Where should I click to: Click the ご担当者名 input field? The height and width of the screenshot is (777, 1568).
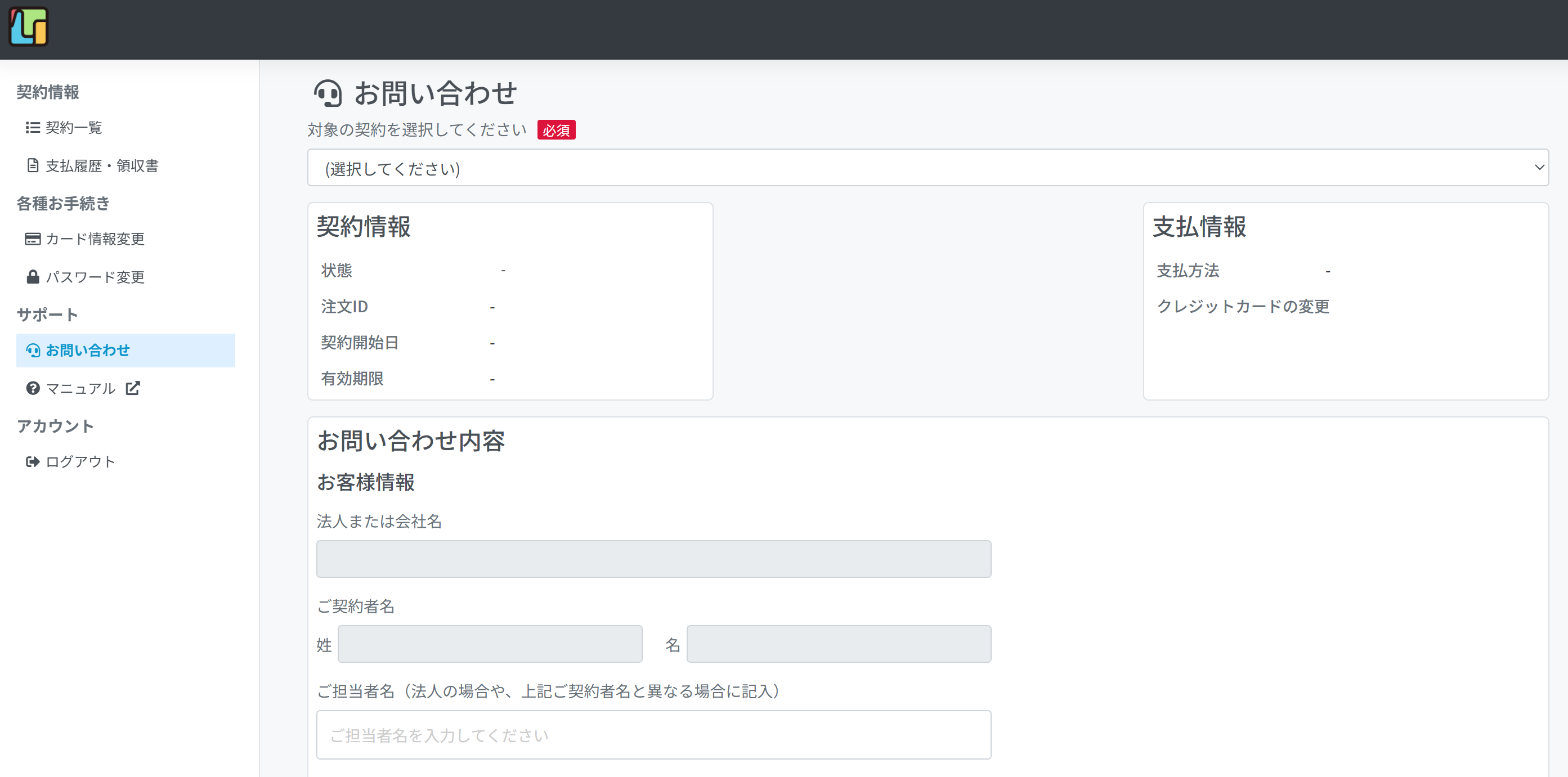654,735
